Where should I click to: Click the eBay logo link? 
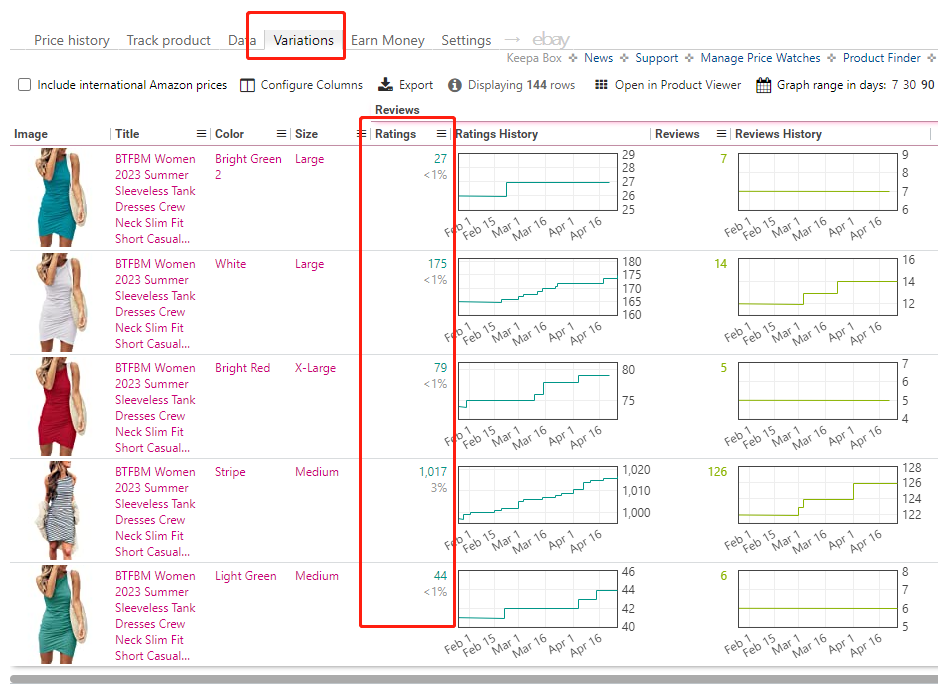pos(551,40)
